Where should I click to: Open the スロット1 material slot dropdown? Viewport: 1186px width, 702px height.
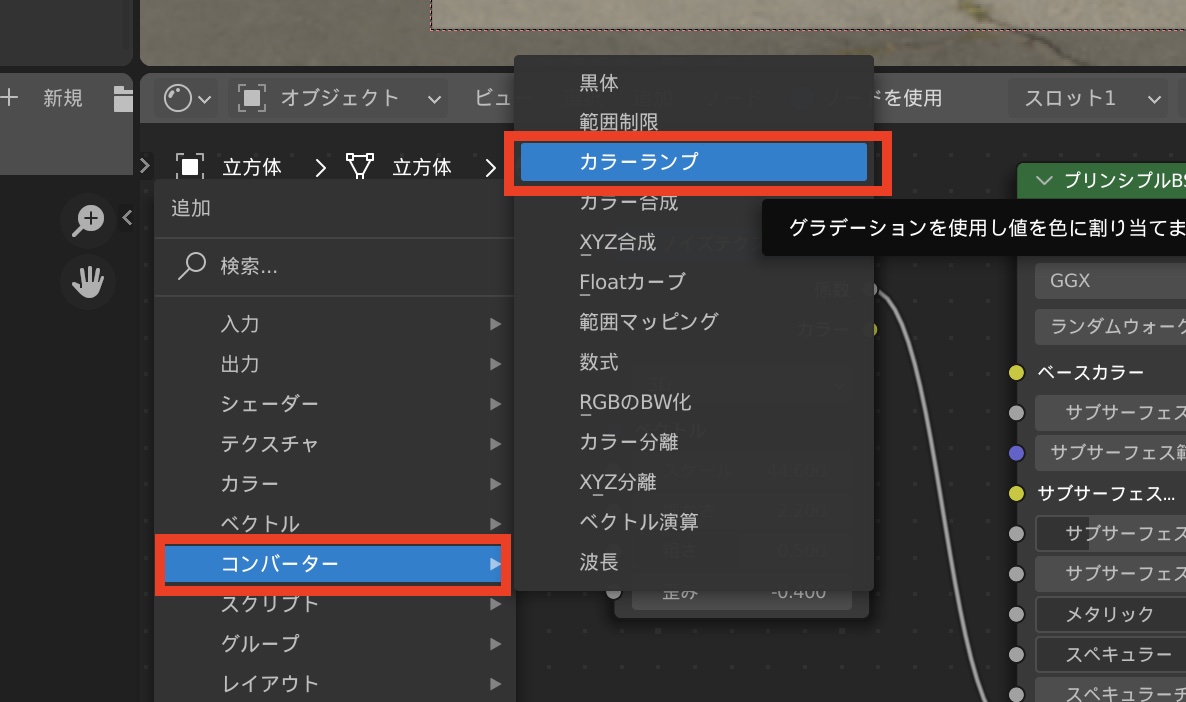point(1095,98)
